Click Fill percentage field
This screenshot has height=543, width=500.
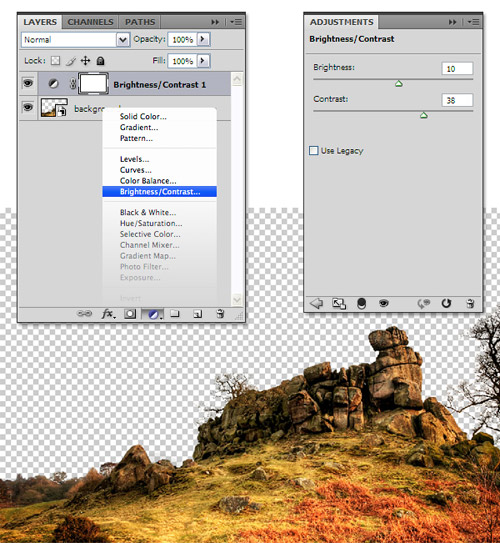[x=182, y=61]
